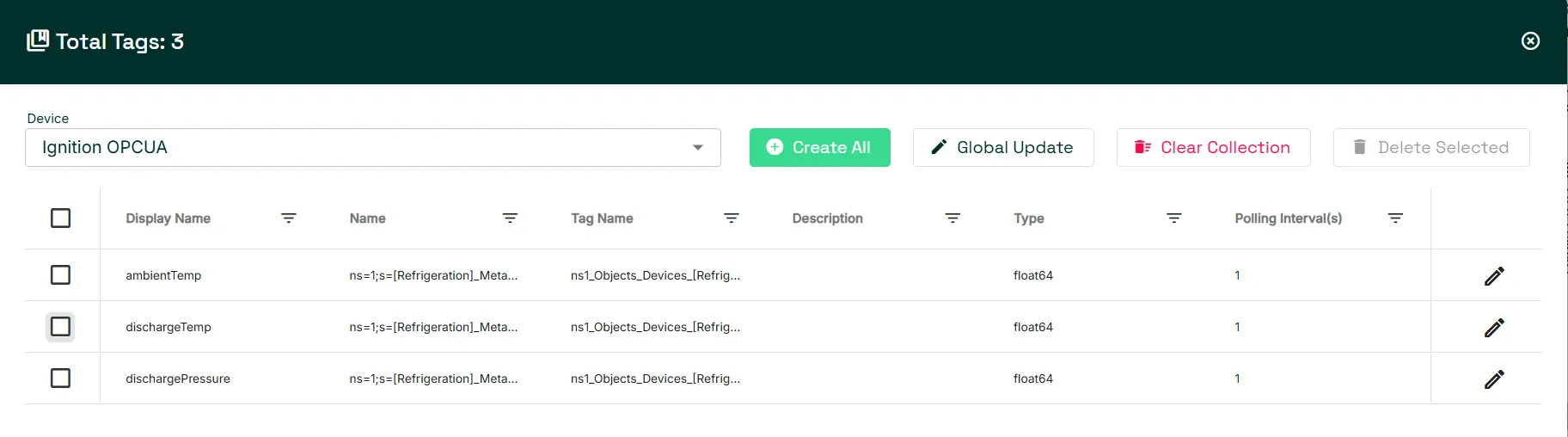Image resolution: width=1568 pixels, height=437 pixels.
Task: Click the Global Update button
Action: click(x=1003, y=147)
